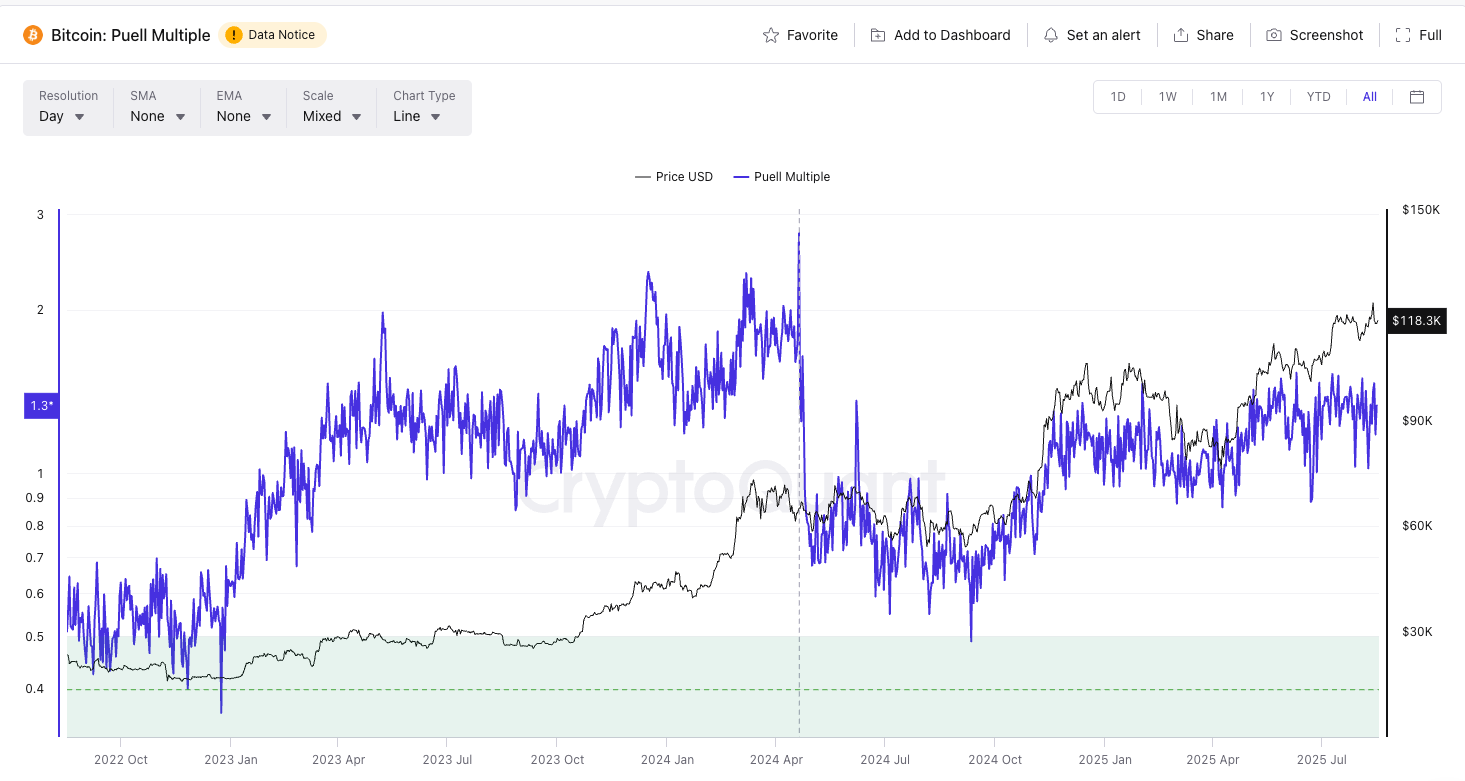Share the Puell Multiple chart
Image resolution: width=1465 pixels, height=781 pixels.
[1203, 35]
